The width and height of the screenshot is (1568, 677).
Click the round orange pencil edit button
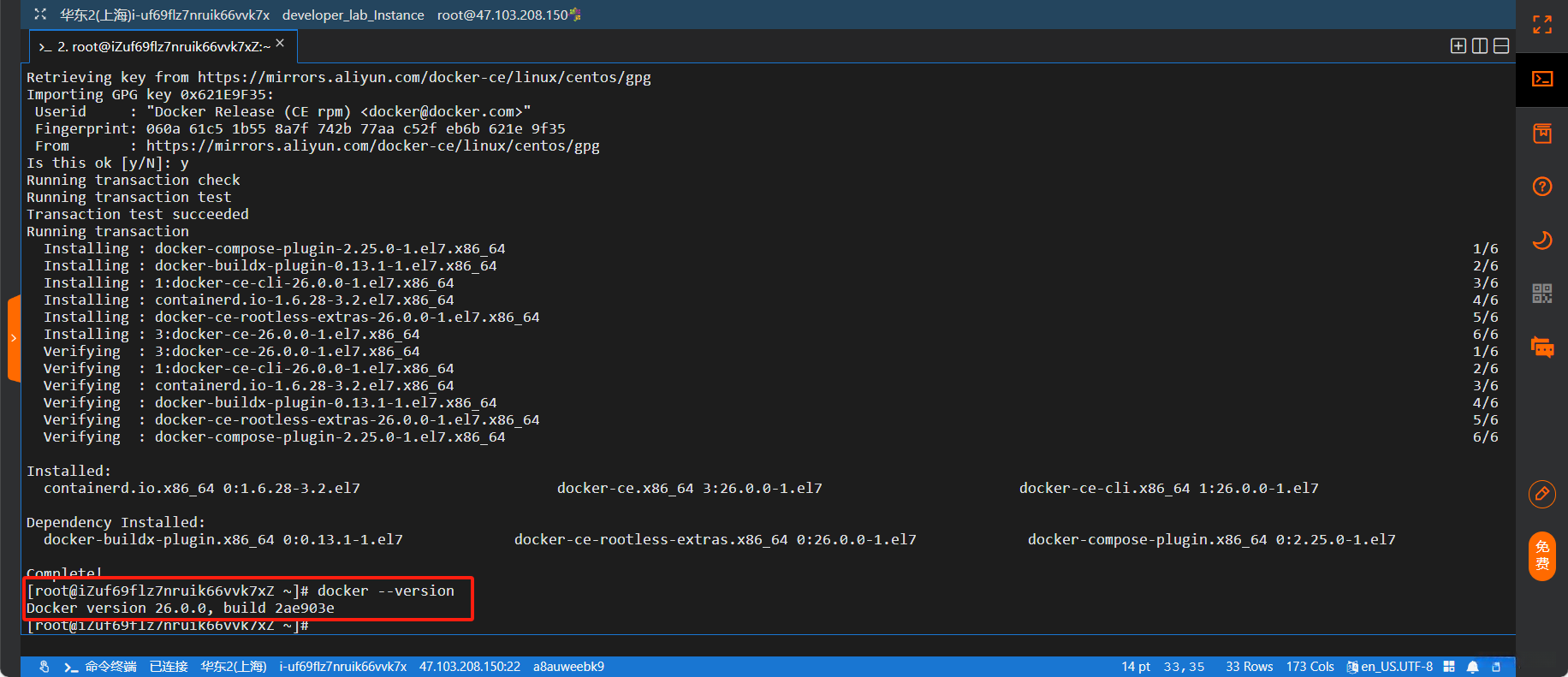pyautogui.click(x=1542, y=494)
